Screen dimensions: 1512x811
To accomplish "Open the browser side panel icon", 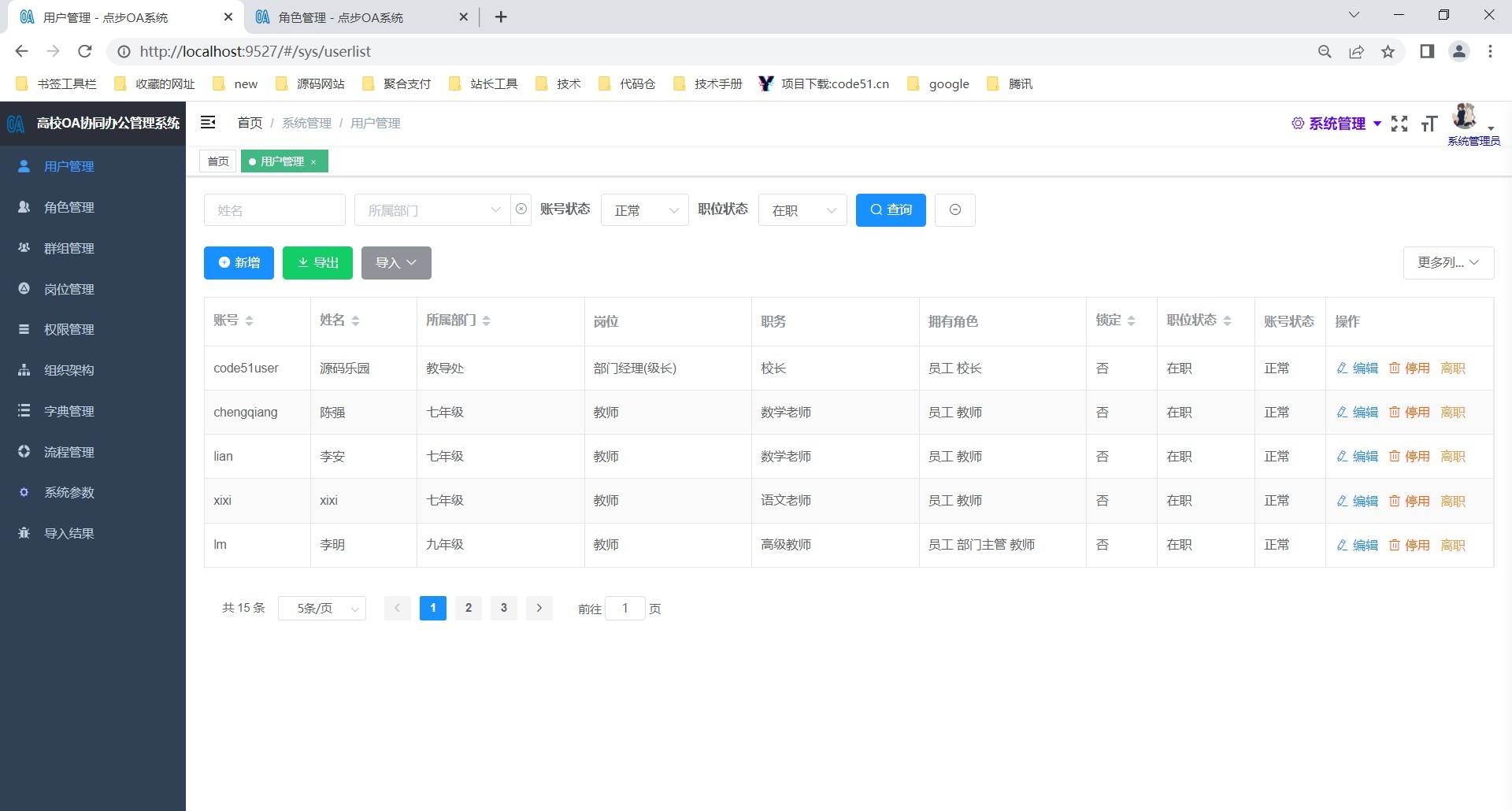I will pos(1427,51).
